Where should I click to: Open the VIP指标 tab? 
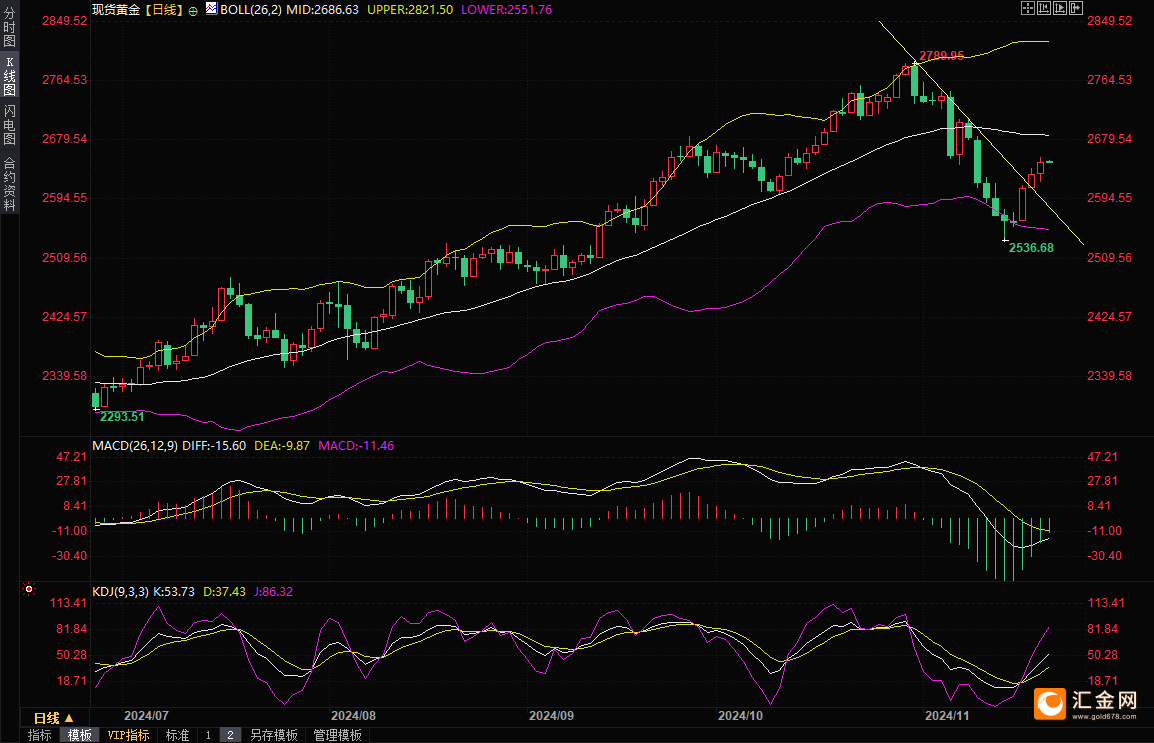[128, 735]
